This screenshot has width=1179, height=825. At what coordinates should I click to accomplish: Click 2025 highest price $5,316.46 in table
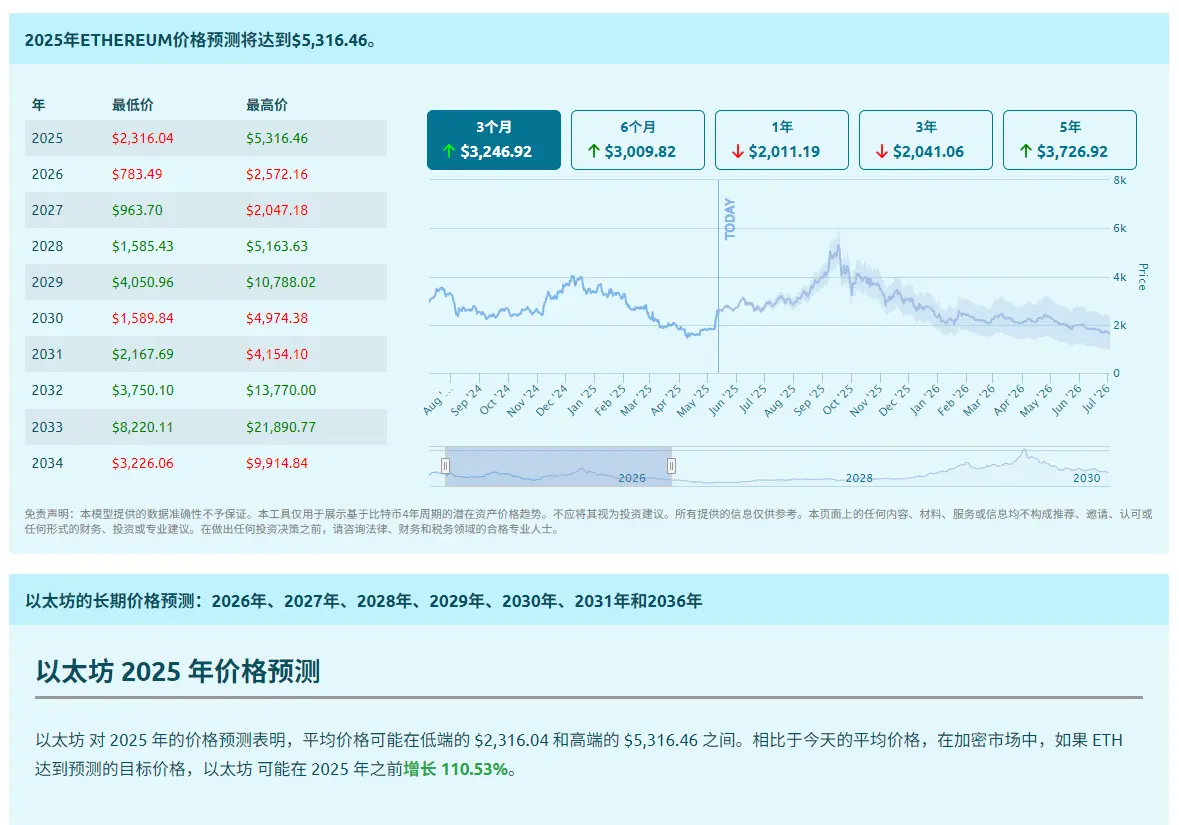(277, 138)
